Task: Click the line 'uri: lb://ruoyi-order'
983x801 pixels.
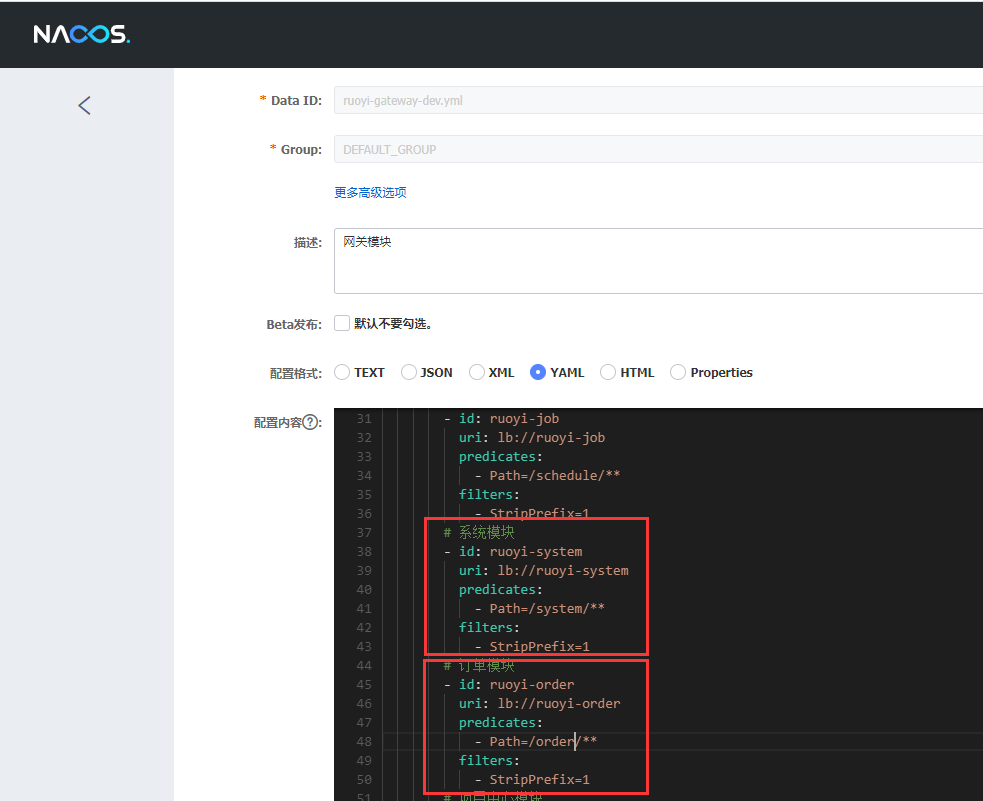Action: coord(540,704)
